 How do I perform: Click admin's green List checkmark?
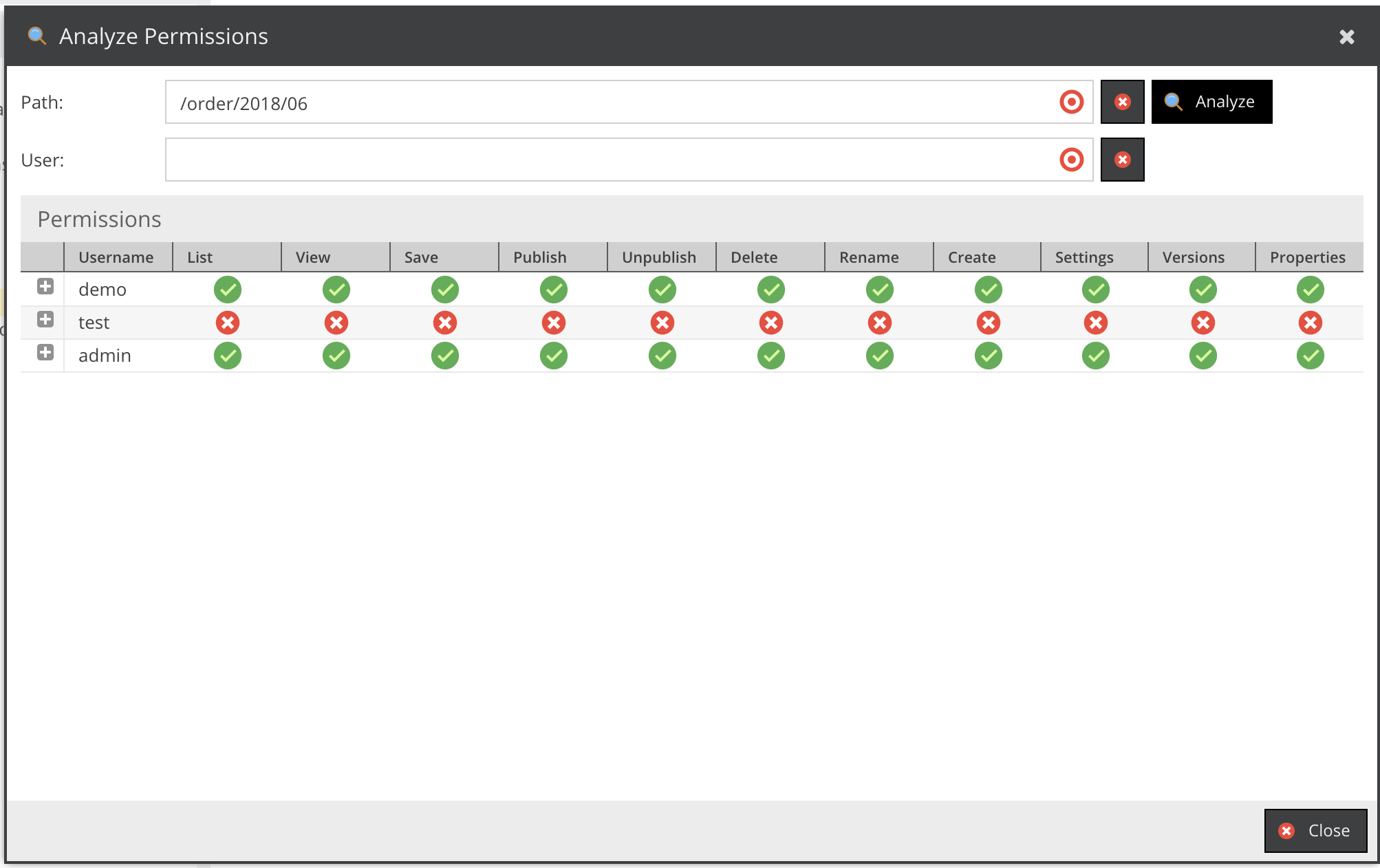point(228,356)
